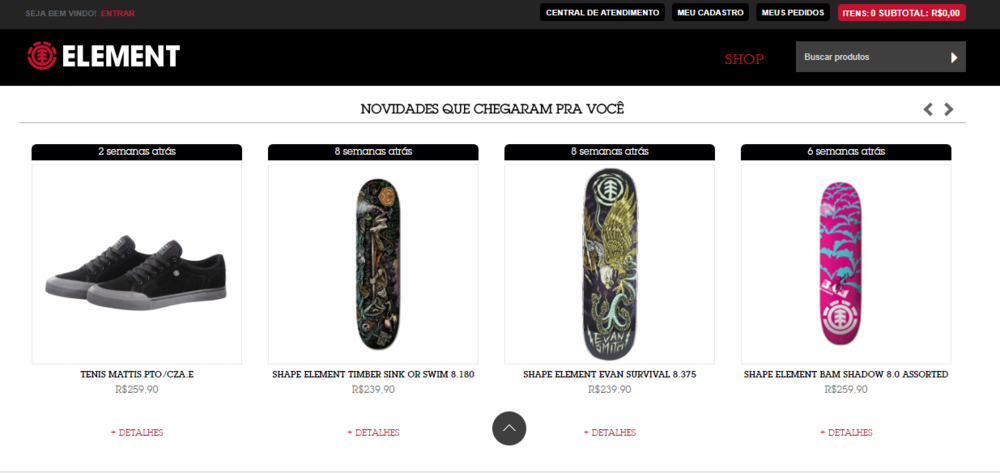
Task: Open the Evan Survival deck image
Action: (x=610, y=265)
